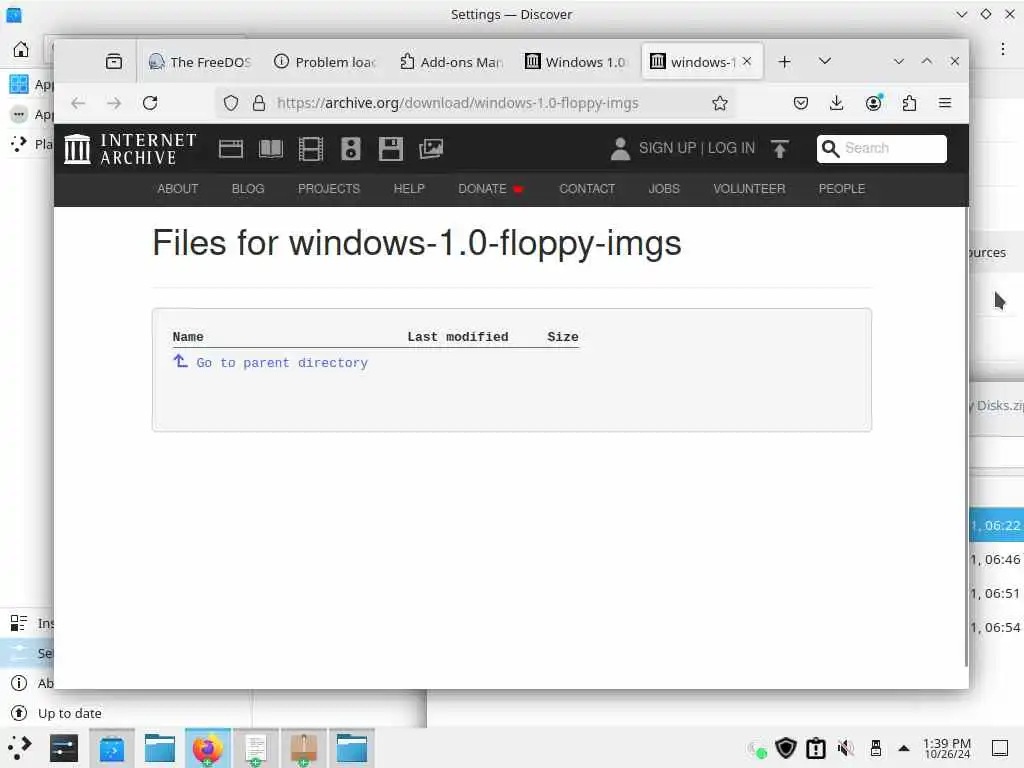This screenshot has height=768, width=1024.
Task: Open ABOUT in archive navigation
Action: click(178, 189)
